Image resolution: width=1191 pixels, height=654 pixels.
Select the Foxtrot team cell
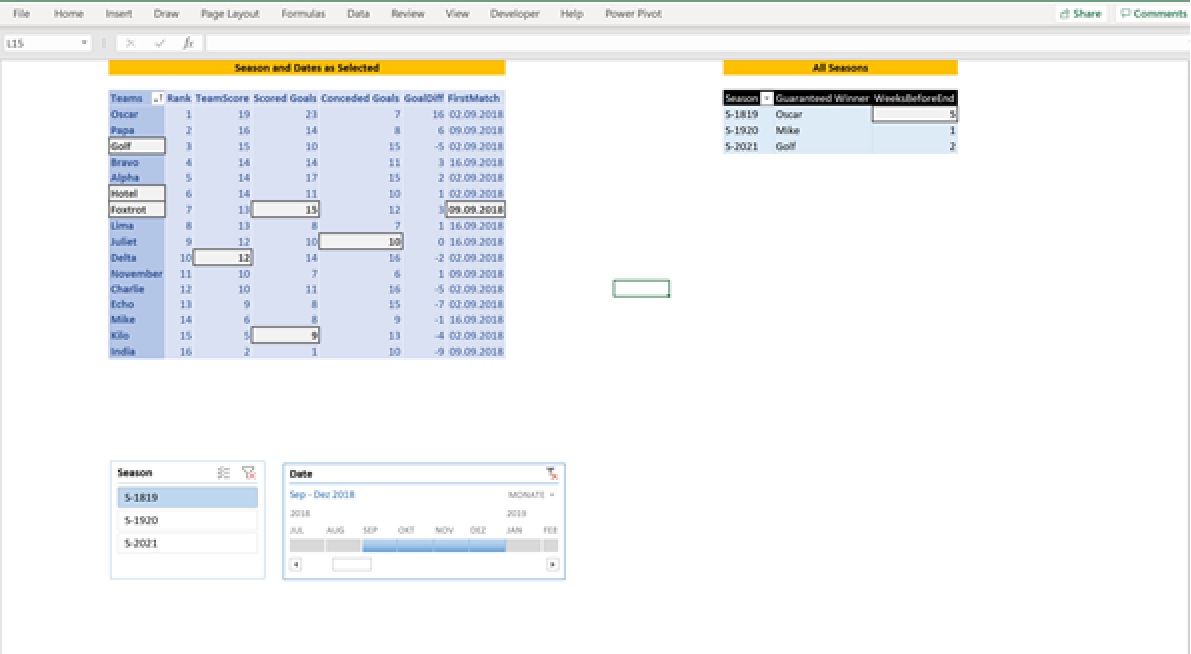pyautogui.click(x=137, y=210)
